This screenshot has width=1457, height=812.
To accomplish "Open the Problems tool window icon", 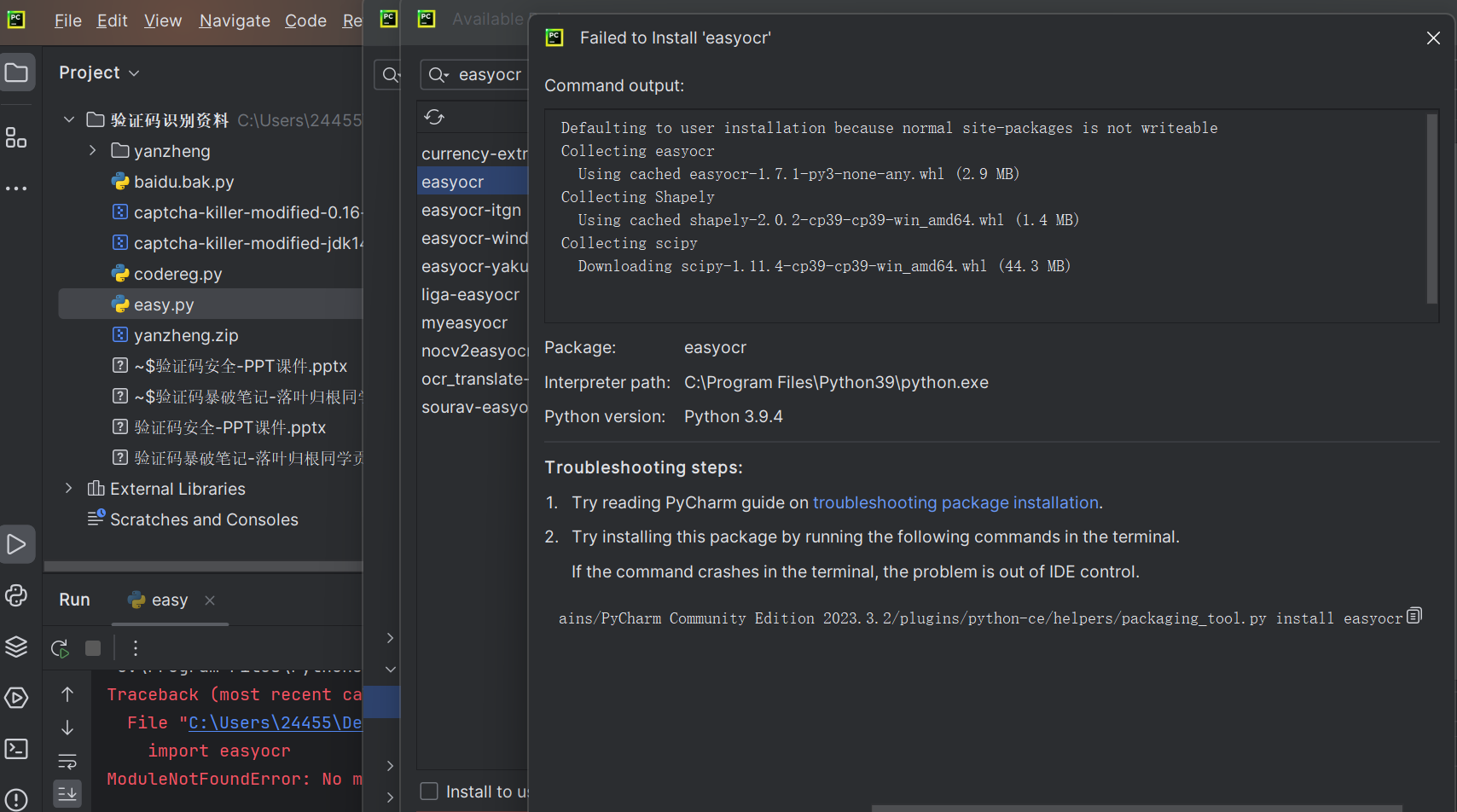I will [x=16, y=800].
